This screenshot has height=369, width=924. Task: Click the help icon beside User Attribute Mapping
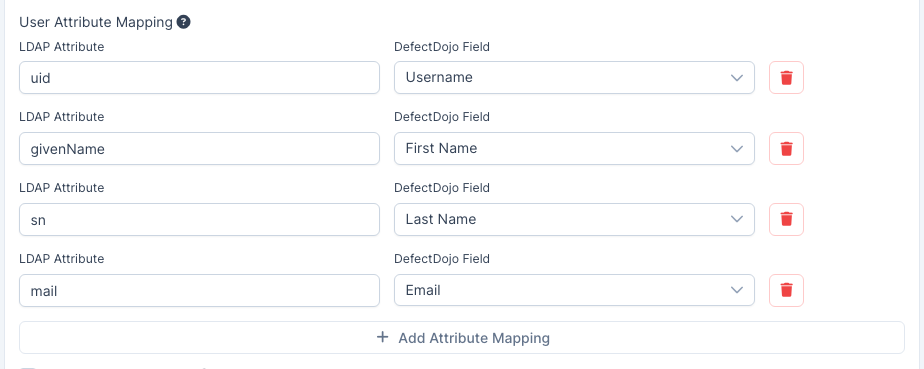(x=183, y=22)
